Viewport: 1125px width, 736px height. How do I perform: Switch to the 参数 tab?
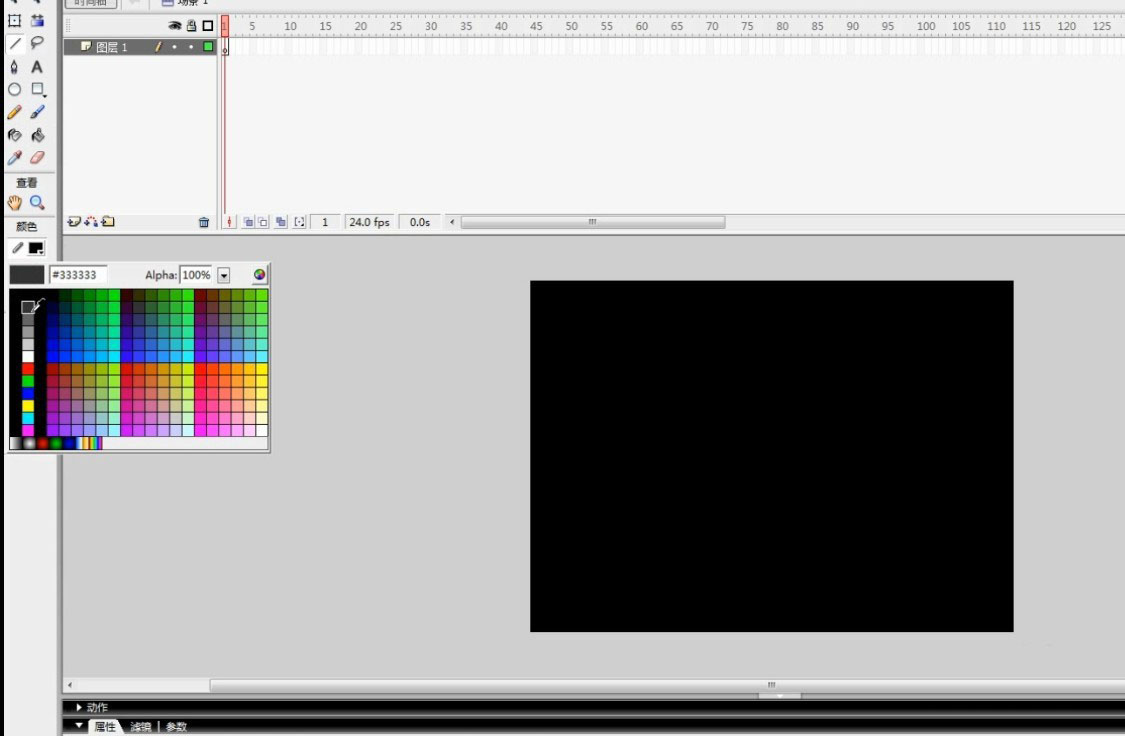point(176,727)
